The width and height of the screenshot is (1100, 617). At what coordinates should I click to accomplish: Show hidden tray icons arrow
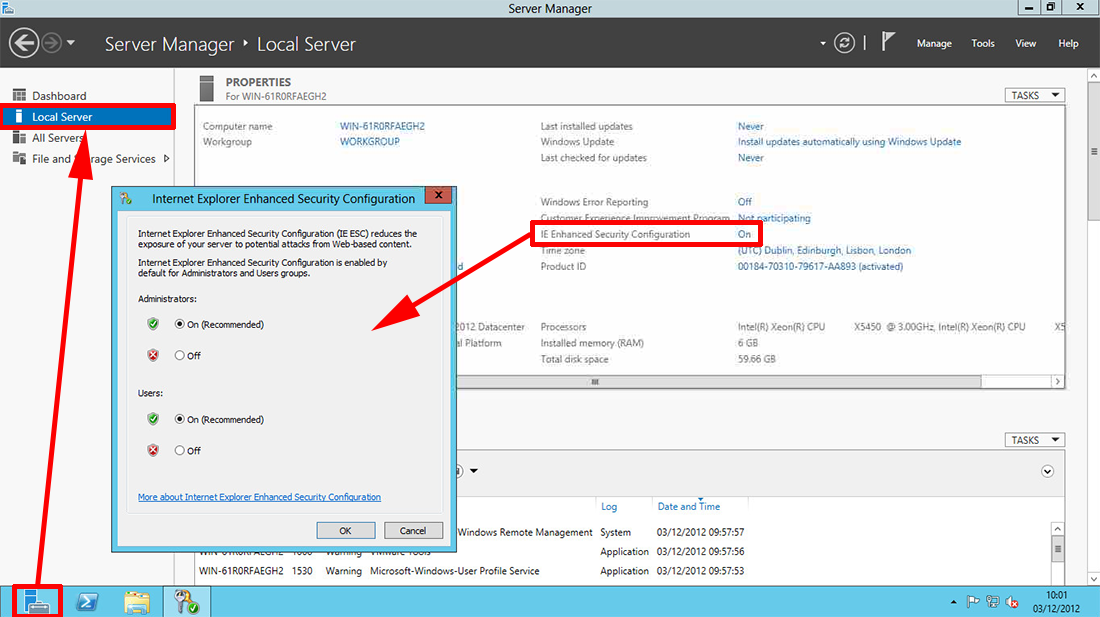[953, 602]
